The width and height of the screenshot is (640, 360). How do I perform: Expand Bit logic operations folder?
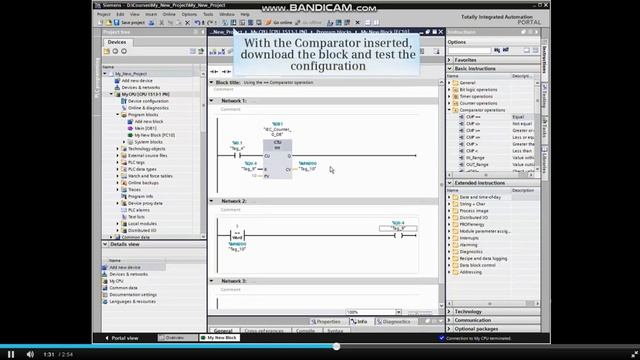450,90
